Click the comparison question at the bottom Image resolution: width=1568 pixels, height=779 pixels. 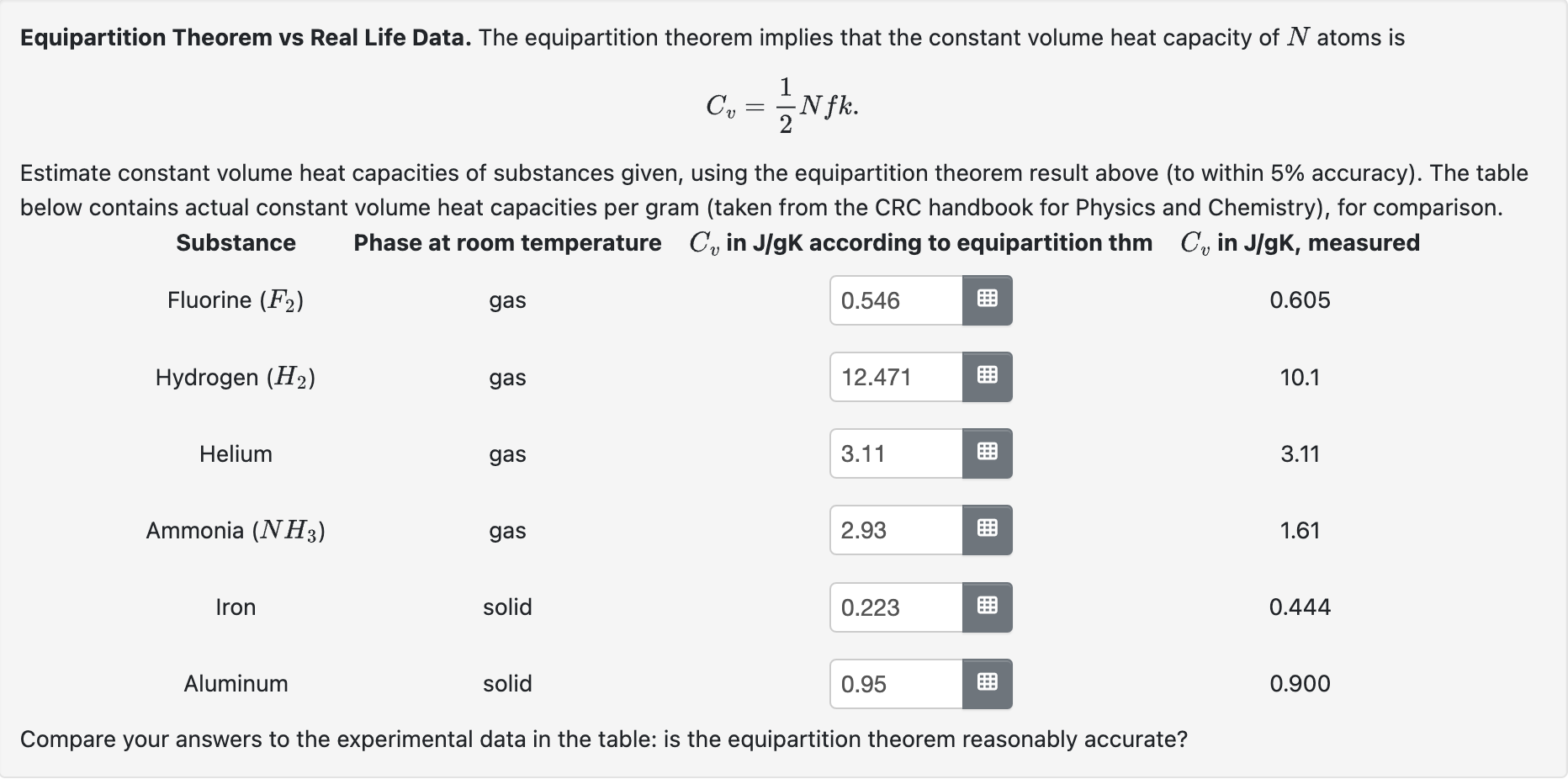[x=604, y=739]
